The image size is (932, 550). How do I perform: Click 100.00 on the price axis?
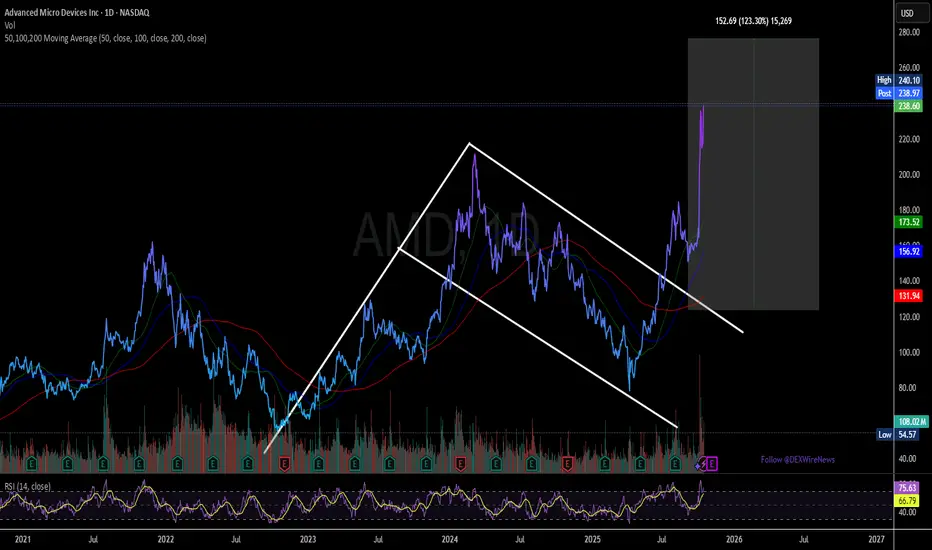tap(909, 353)
